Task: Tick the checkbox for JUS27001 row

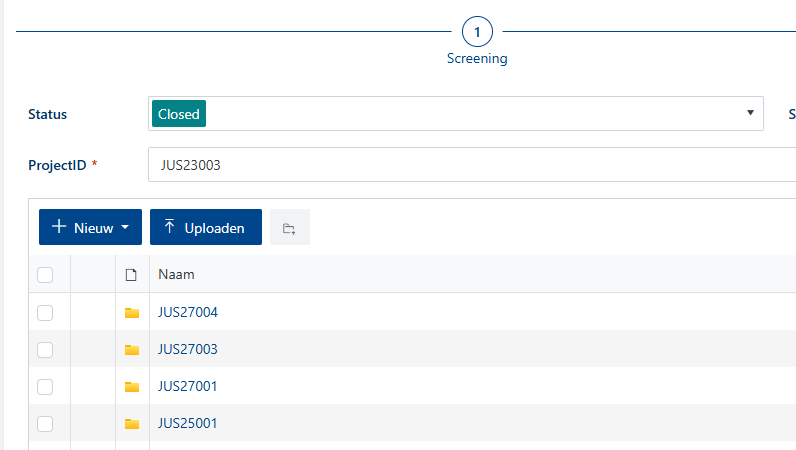Action: pyautogui.click(x=45, y=387)
